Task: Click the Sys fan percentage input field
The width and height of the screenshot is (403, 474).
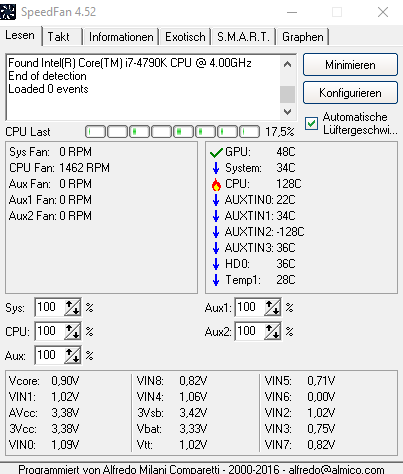Action: pyautogui.click(x=49, y=307)
